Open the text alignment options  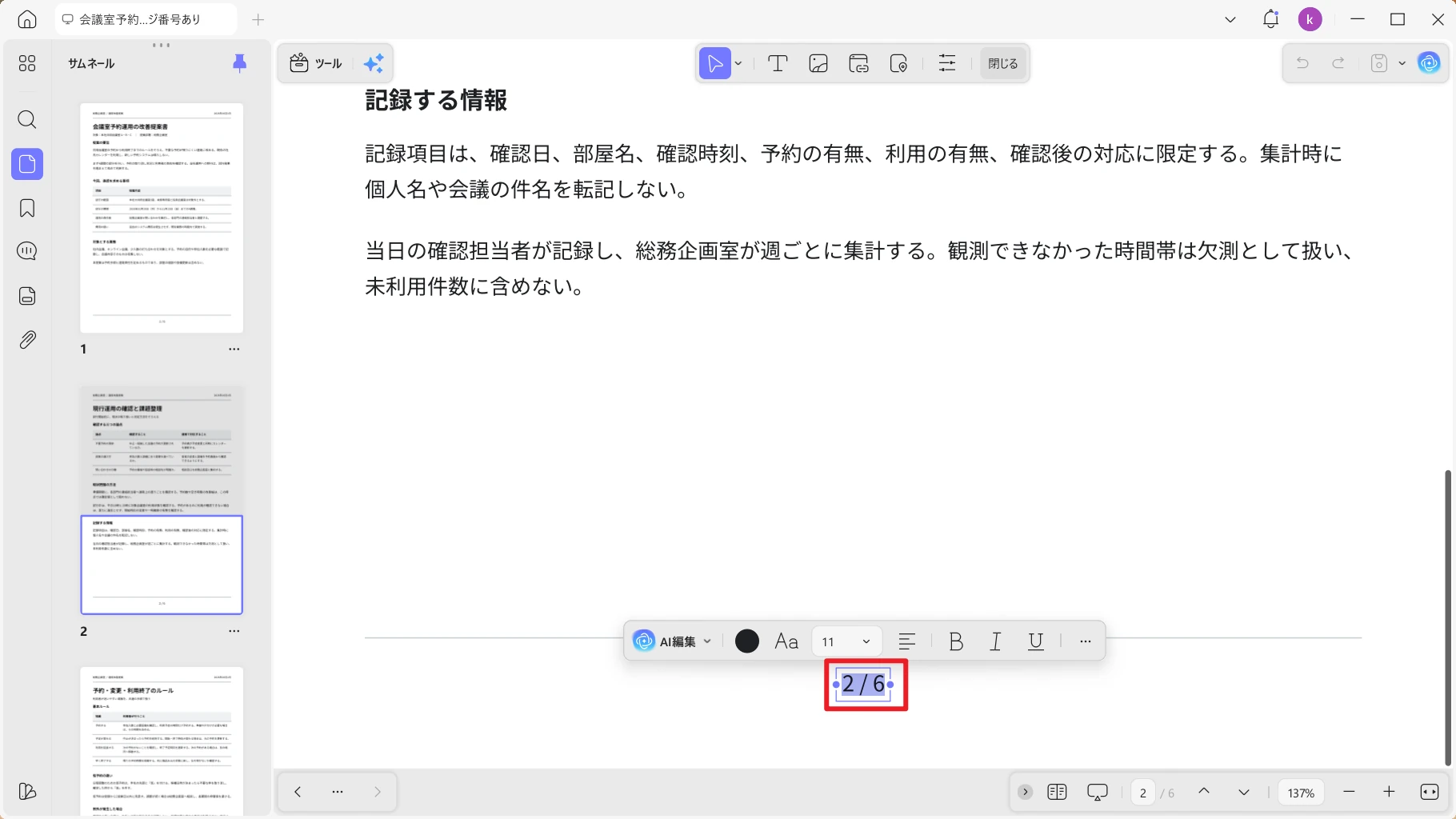click(907, 641)
